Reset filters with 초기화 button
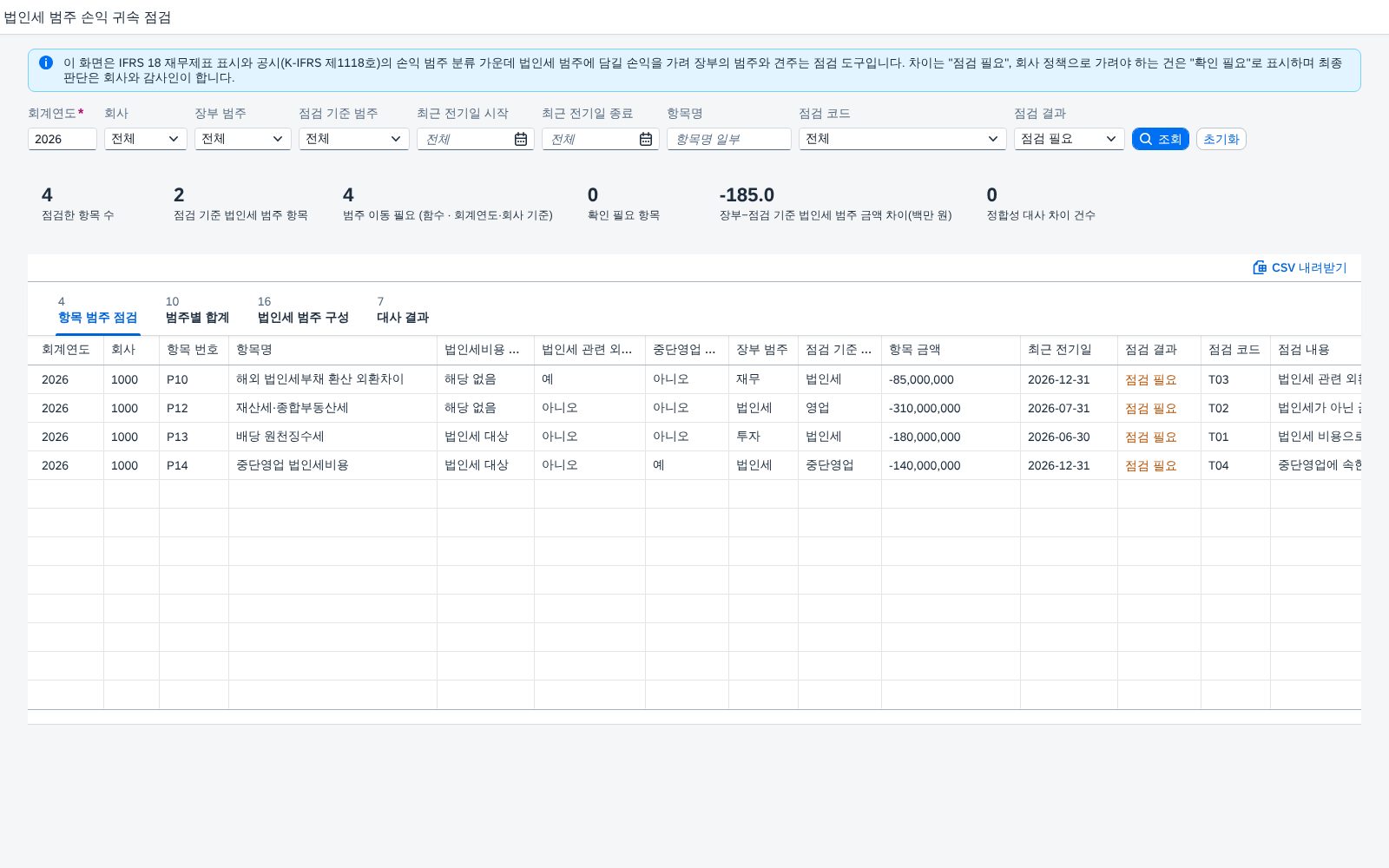 [1221, 139]
